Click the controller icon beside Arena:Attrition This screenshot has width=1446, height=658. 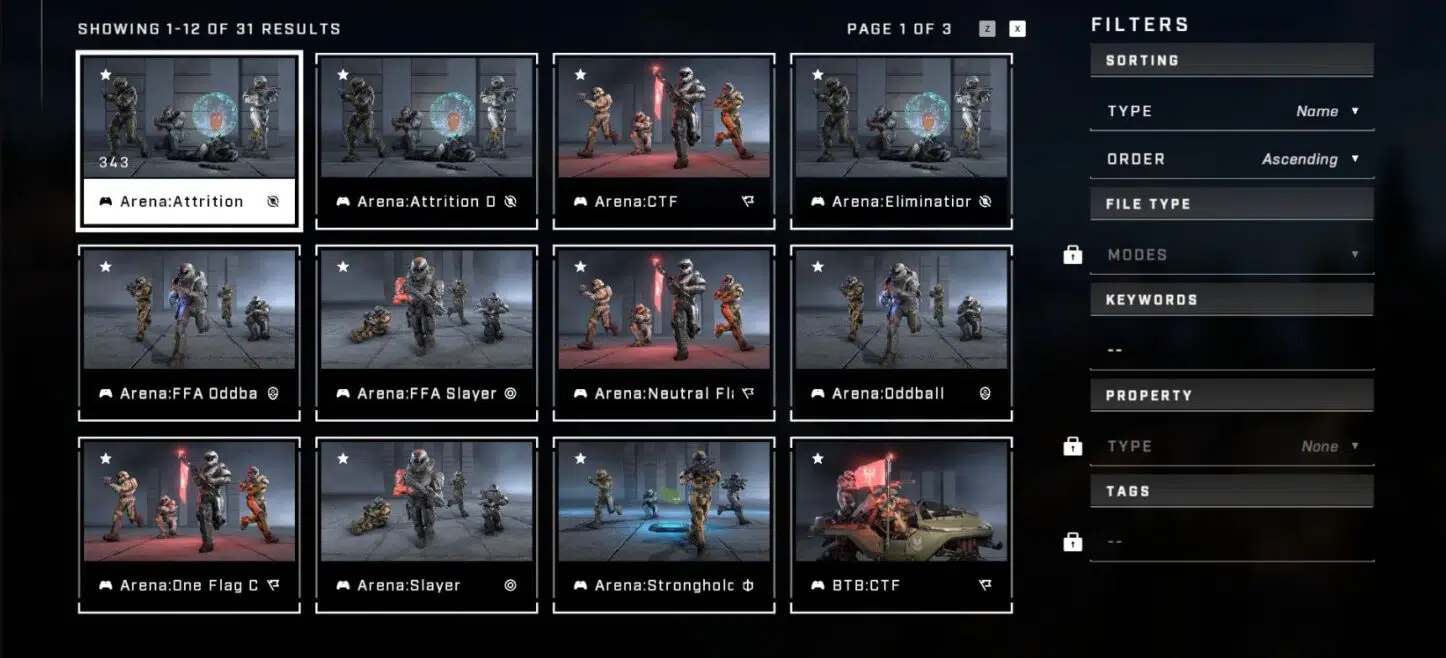(105, 201)
